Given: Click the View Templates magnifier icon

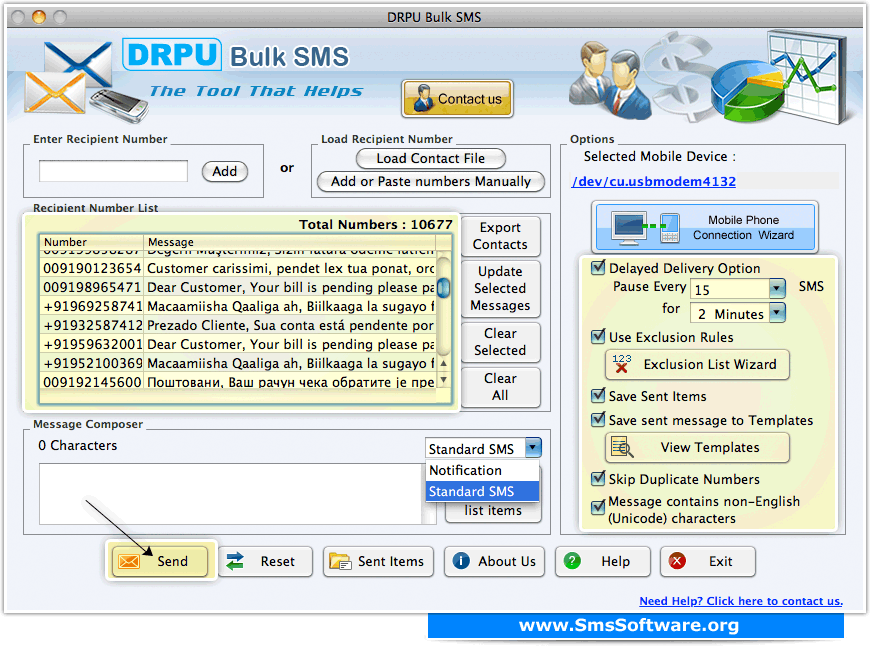Looking at the screenshot, I should 621,447.
